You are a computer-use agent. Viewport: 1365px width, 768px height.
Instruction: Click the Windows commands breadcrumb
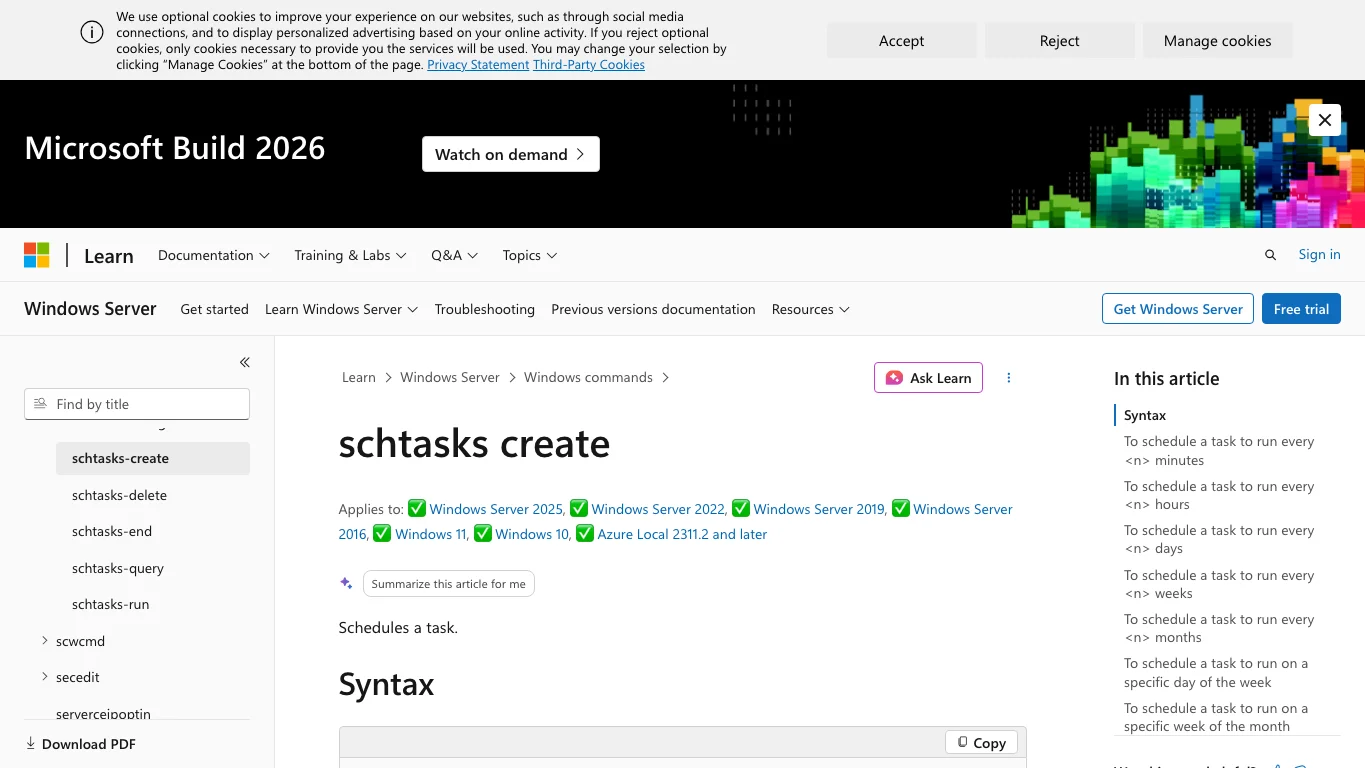(588, 377)
